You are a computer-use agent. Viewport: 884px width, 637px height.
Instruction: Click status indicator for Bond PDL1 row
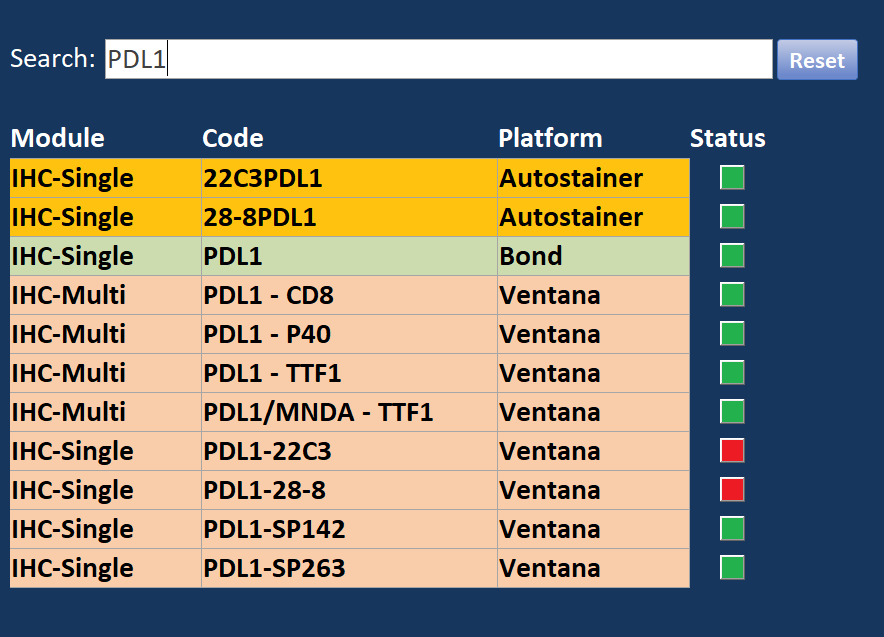pyautogui.click(x=732, y=256)
